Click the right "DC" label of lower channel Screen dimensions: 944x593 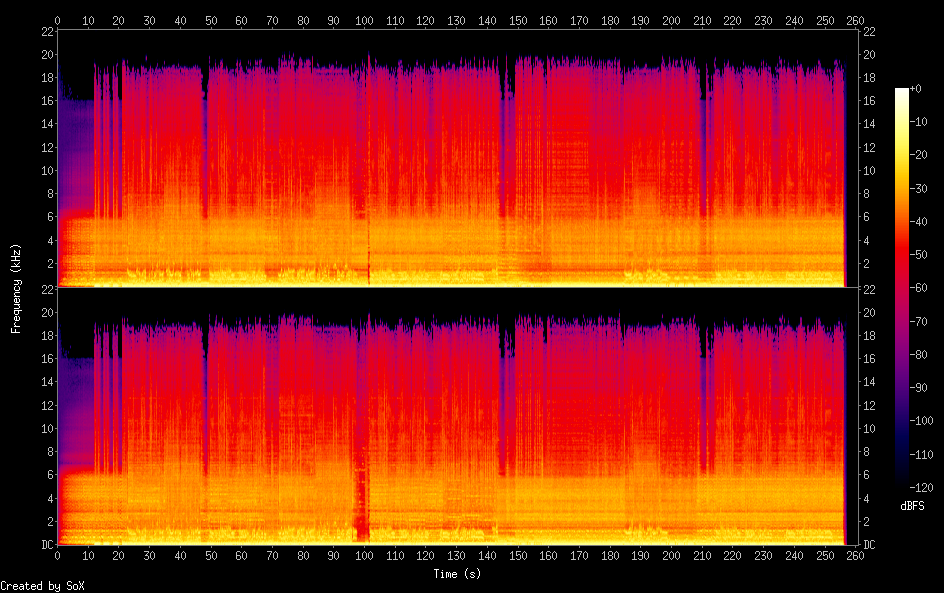870,545
